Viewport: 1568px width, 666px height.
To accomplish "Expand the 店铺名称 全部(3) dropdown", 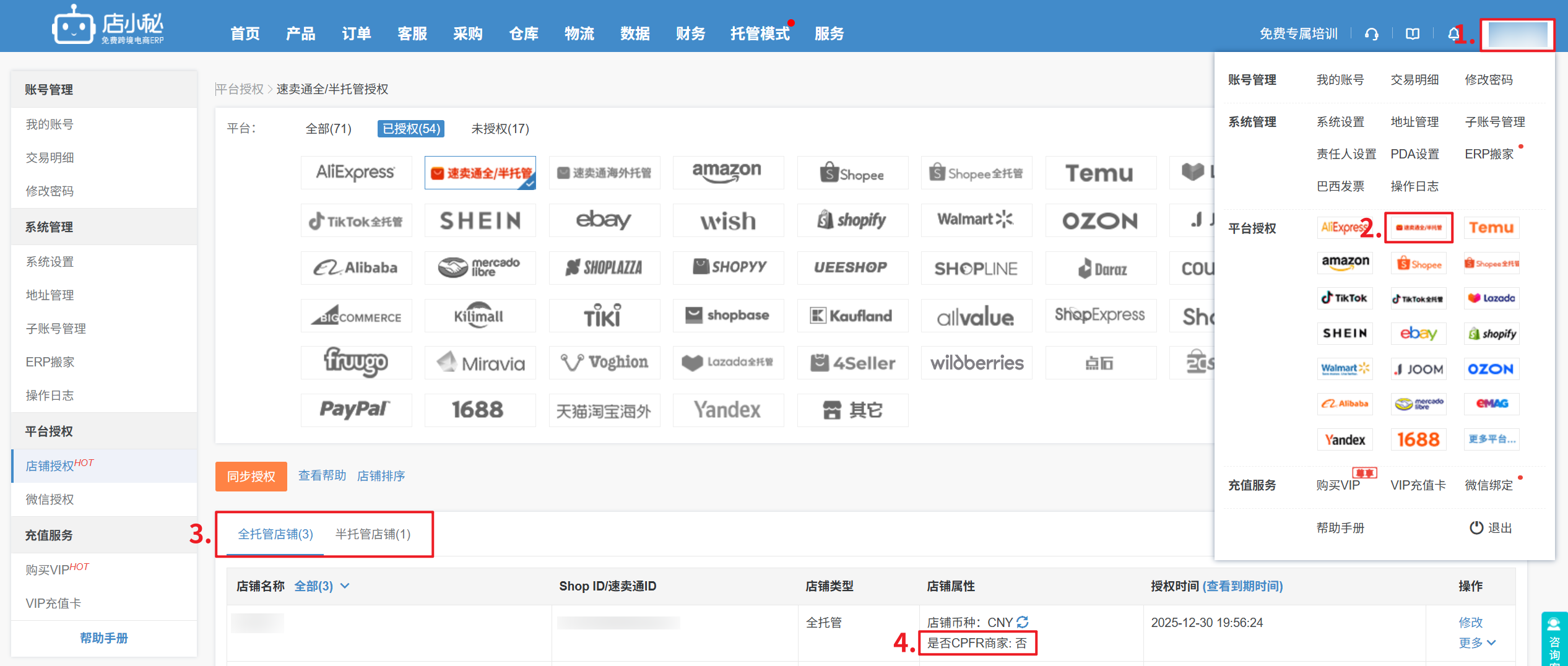I will [x=322, y=586].
